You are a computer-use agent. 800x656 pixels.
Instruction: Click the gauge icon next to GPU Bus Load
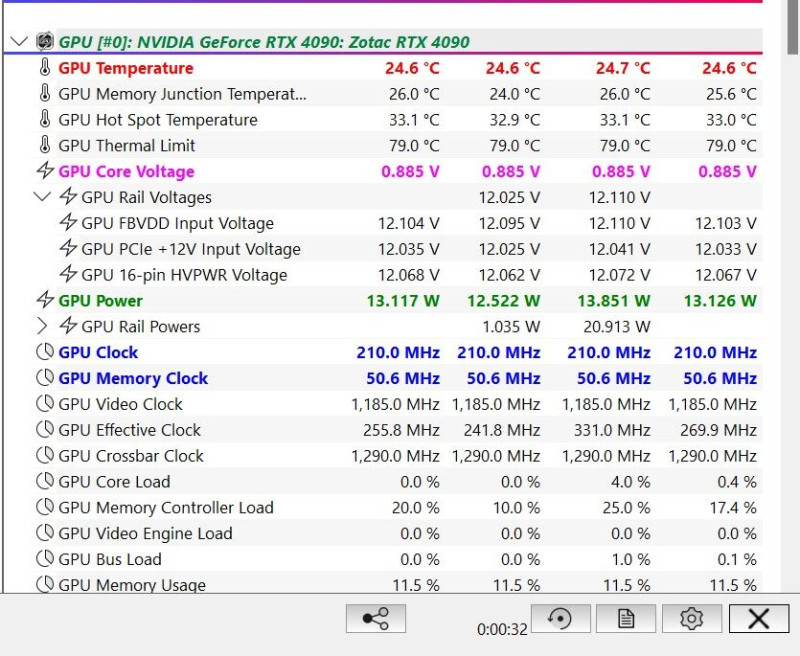pos(45,559)
